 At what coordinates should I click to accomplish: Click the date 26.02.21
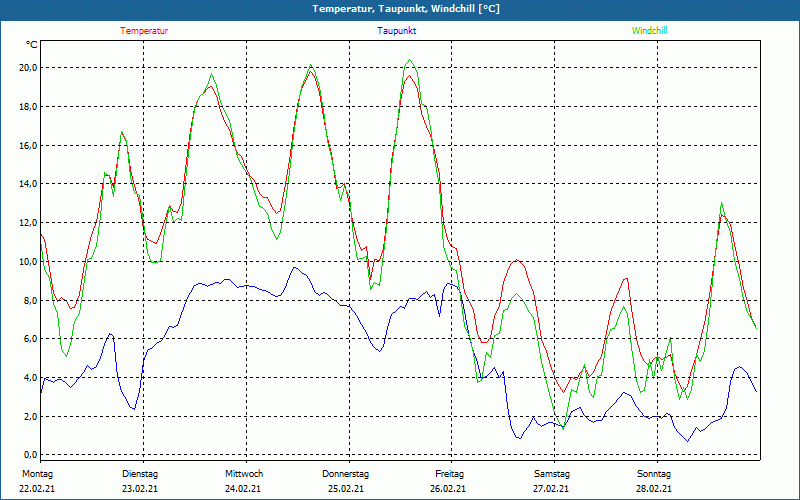pyautogui.click(x=448, y=489)
